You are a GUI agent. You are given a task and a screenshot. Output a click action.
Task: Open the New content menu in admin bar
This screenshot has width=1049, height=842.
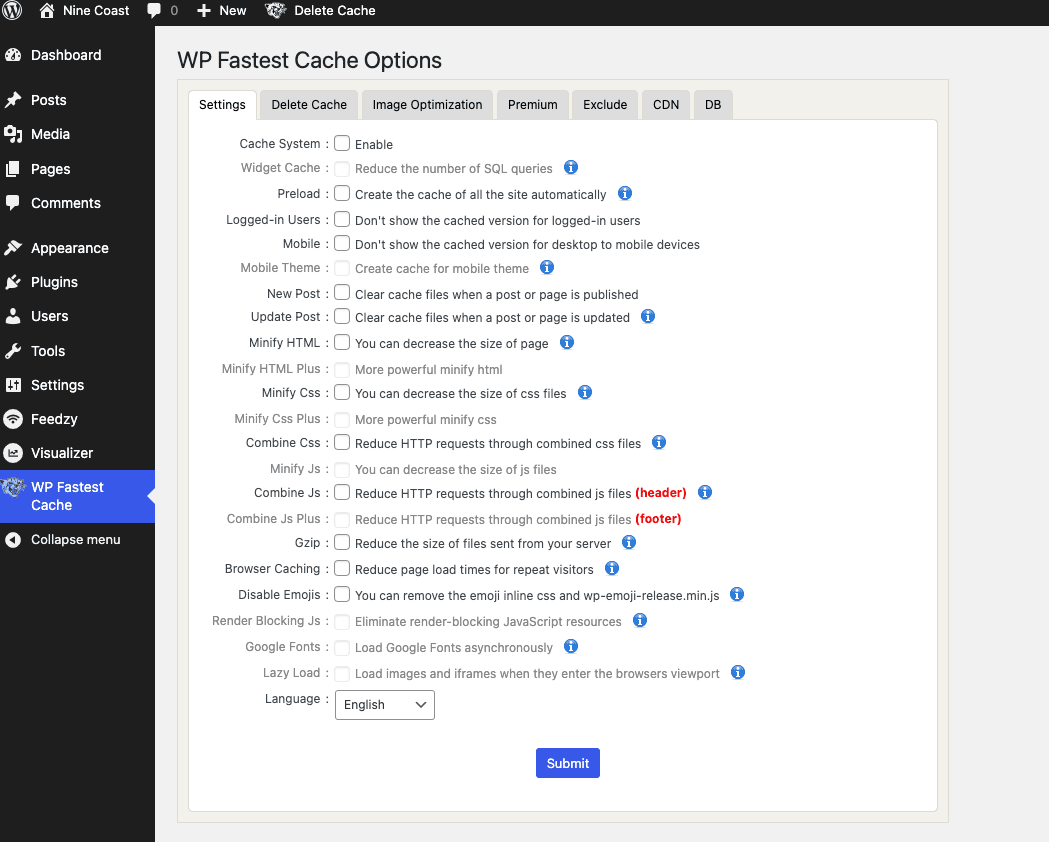coord(222,11)
